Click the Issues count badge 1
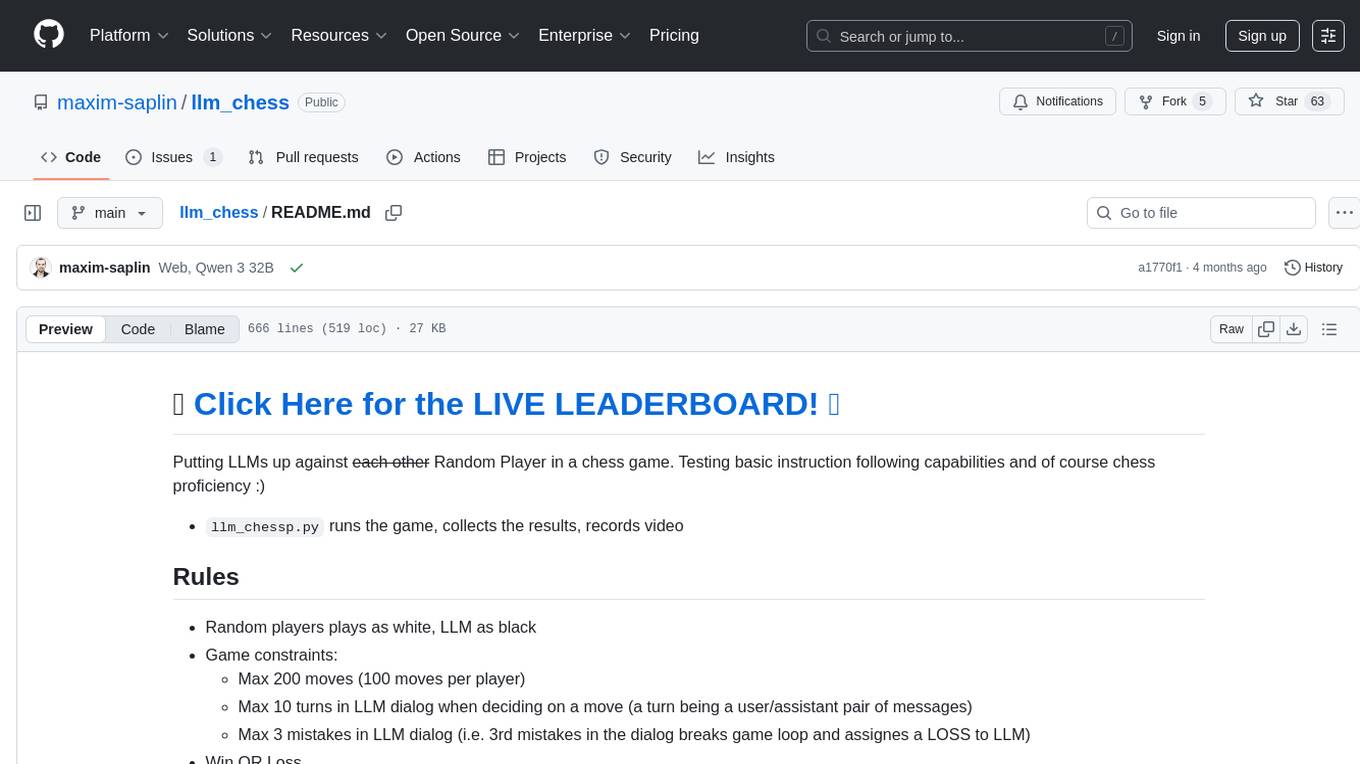This screenshot has width=1360, height=764. (x=212, y=157)
